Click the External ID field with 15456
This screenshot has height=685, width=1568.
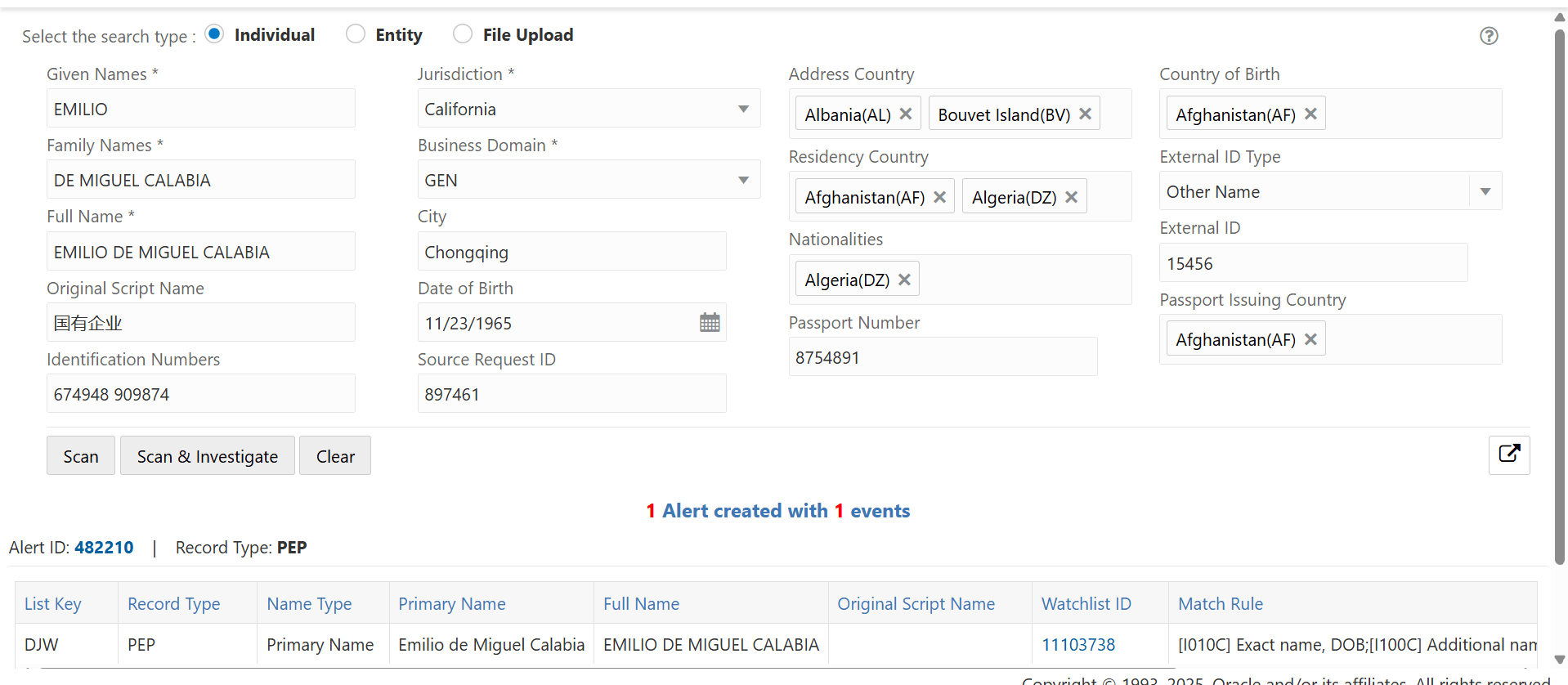[1314, 263]
